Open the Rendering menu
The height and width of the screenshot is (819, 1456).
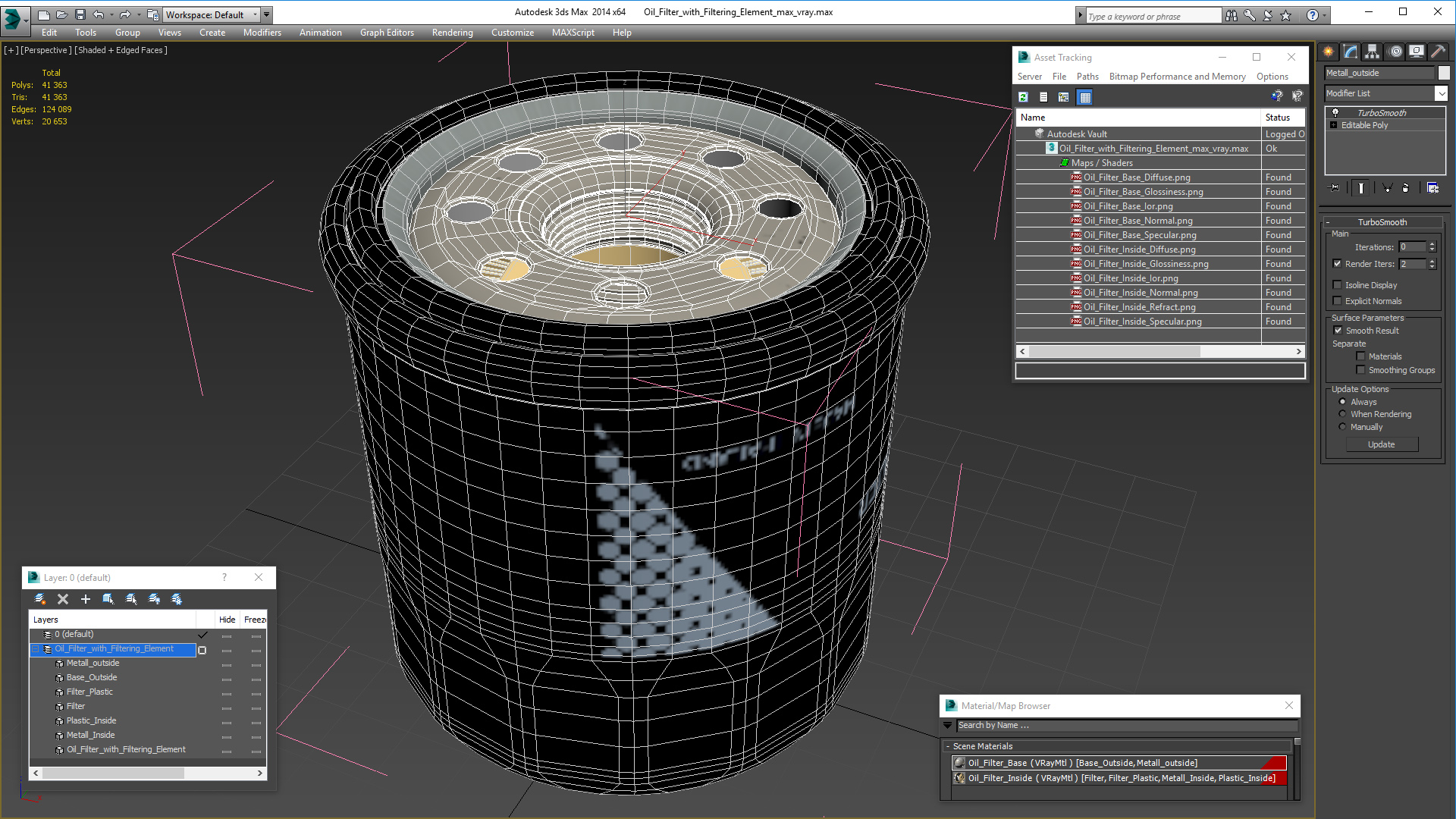452,33
